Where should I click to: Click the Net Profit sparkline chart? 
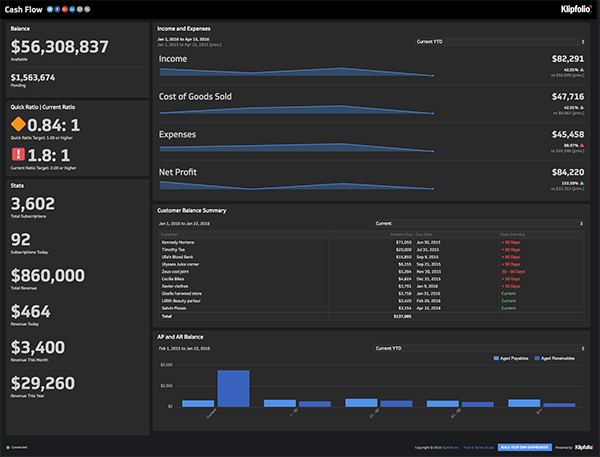(x=297, y=185)
